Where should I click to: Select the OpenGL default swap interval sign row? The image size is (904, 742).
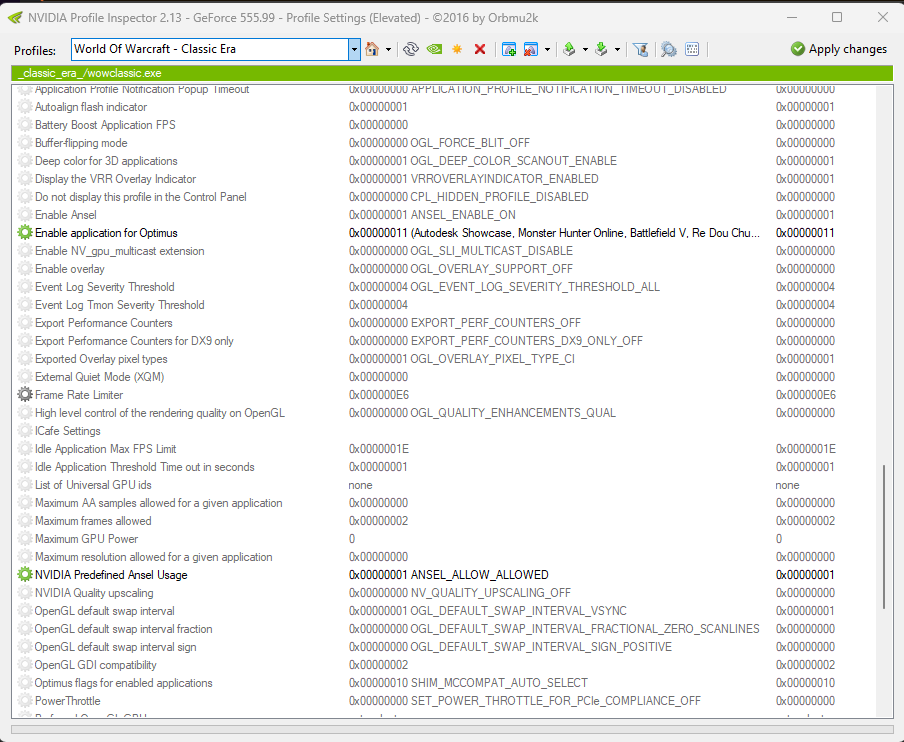tap(444, 647)
